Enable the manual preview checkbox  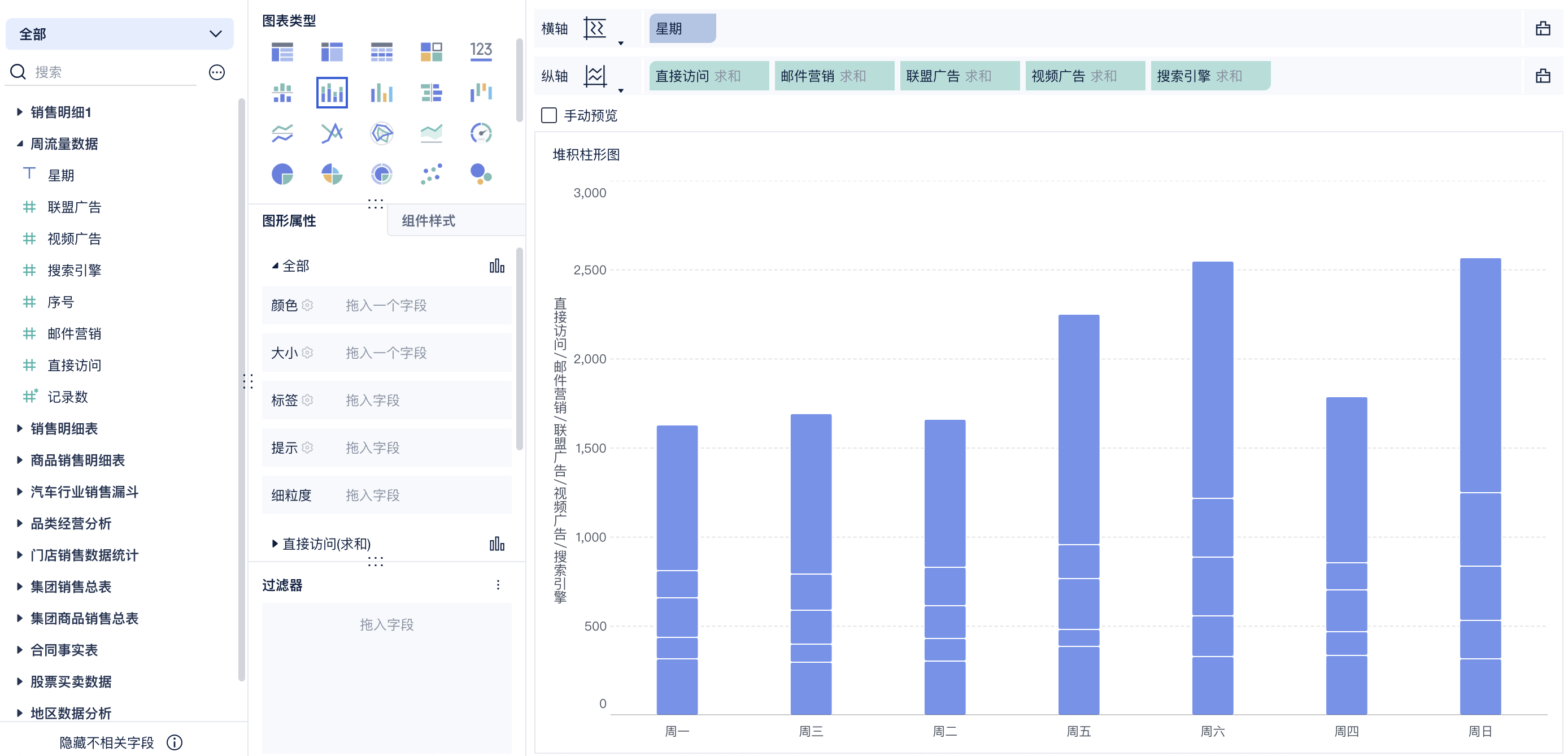(x=549, y=116)
